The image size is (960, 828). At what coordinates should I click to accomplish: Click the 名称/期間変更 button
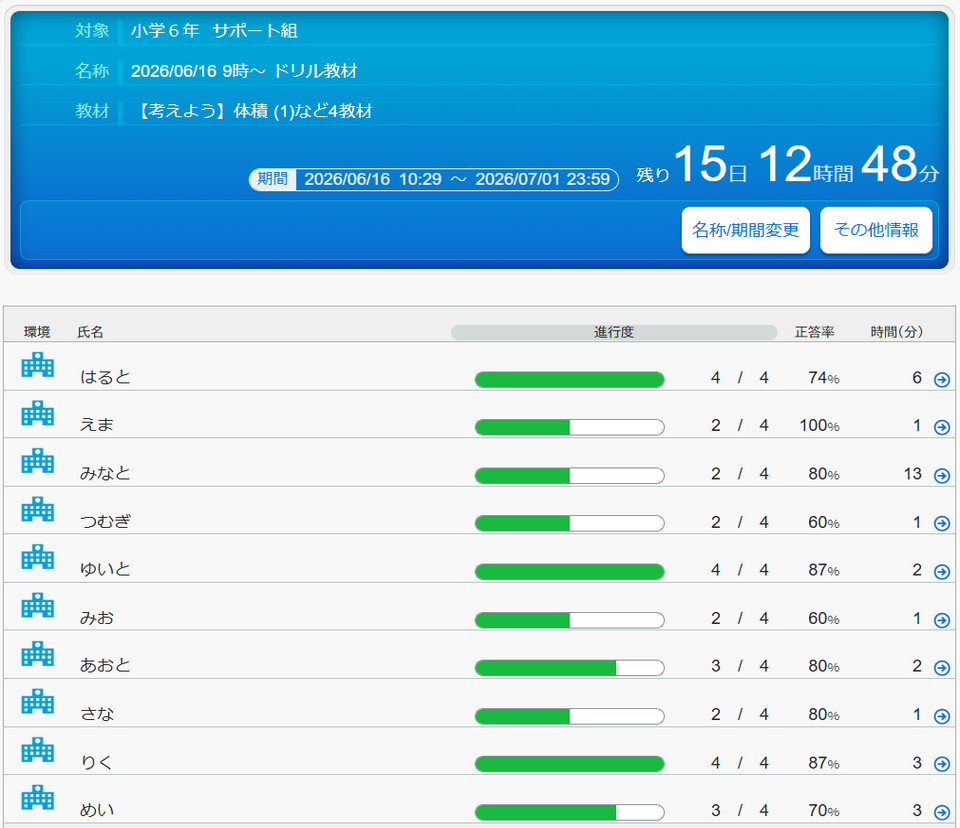[x=746, y=230]
